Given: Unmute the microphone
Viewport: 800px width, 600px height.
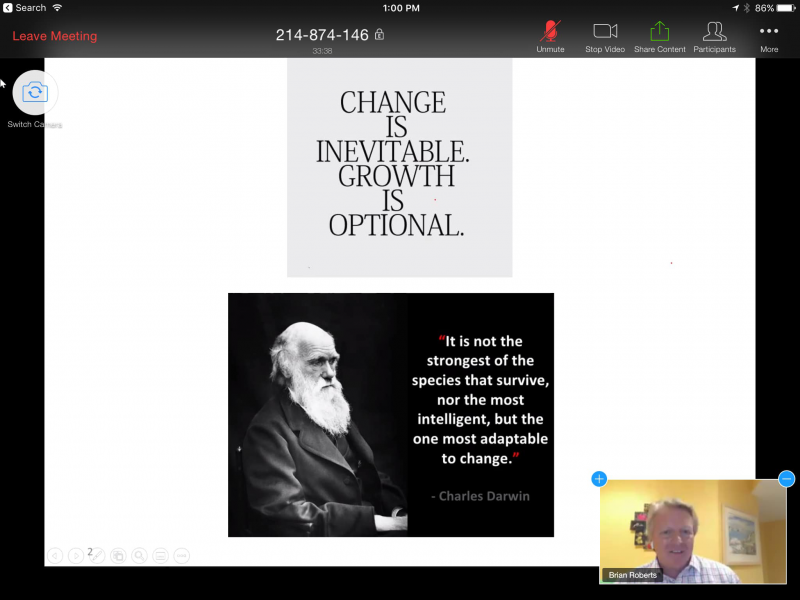Looking at the screenshot, I should [x=550, y=37].
